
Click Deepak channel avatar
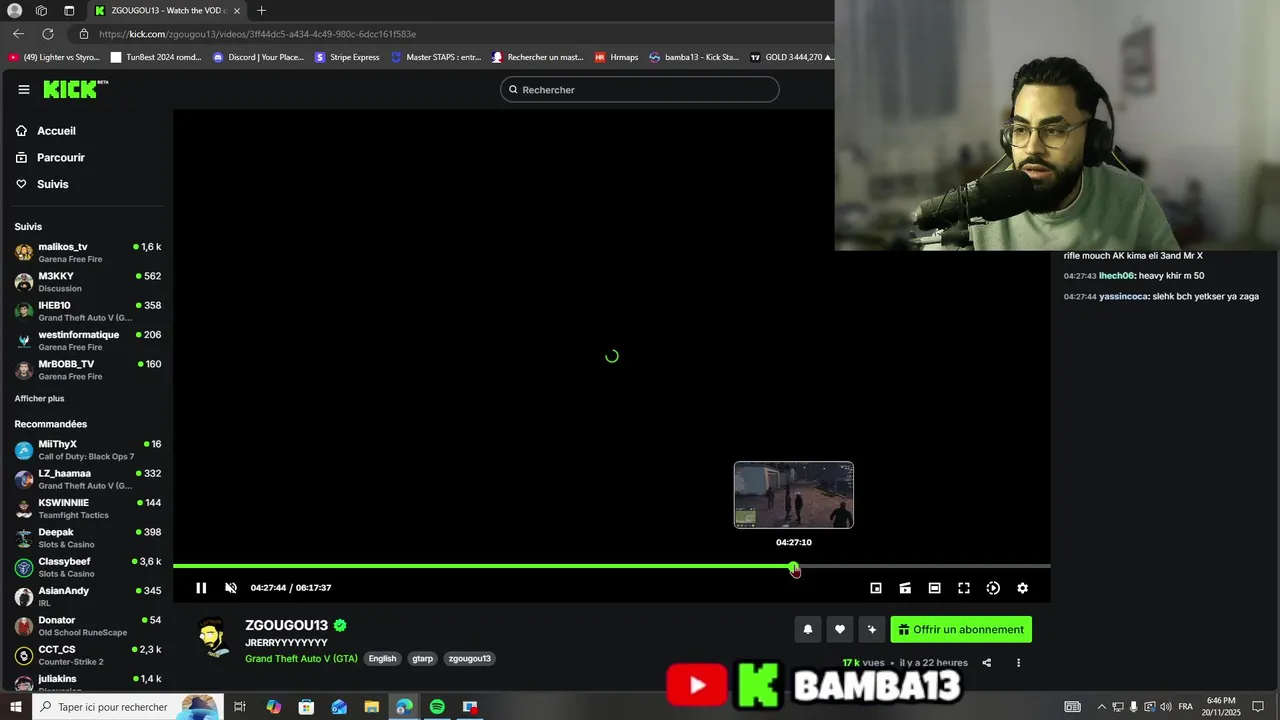(x=24, y=538)
